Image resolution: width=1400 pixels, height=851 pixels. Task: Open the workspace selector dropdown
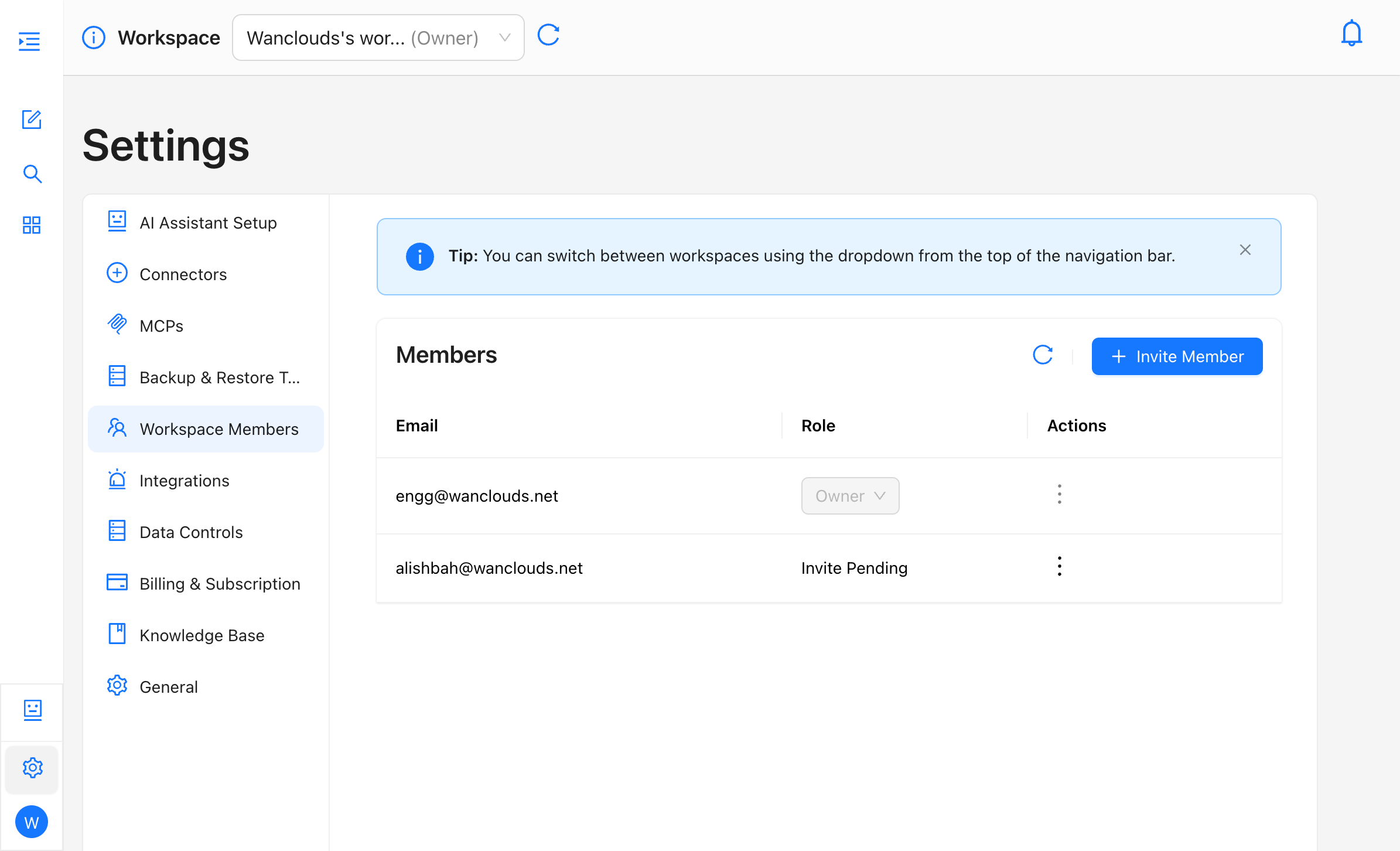378,38
